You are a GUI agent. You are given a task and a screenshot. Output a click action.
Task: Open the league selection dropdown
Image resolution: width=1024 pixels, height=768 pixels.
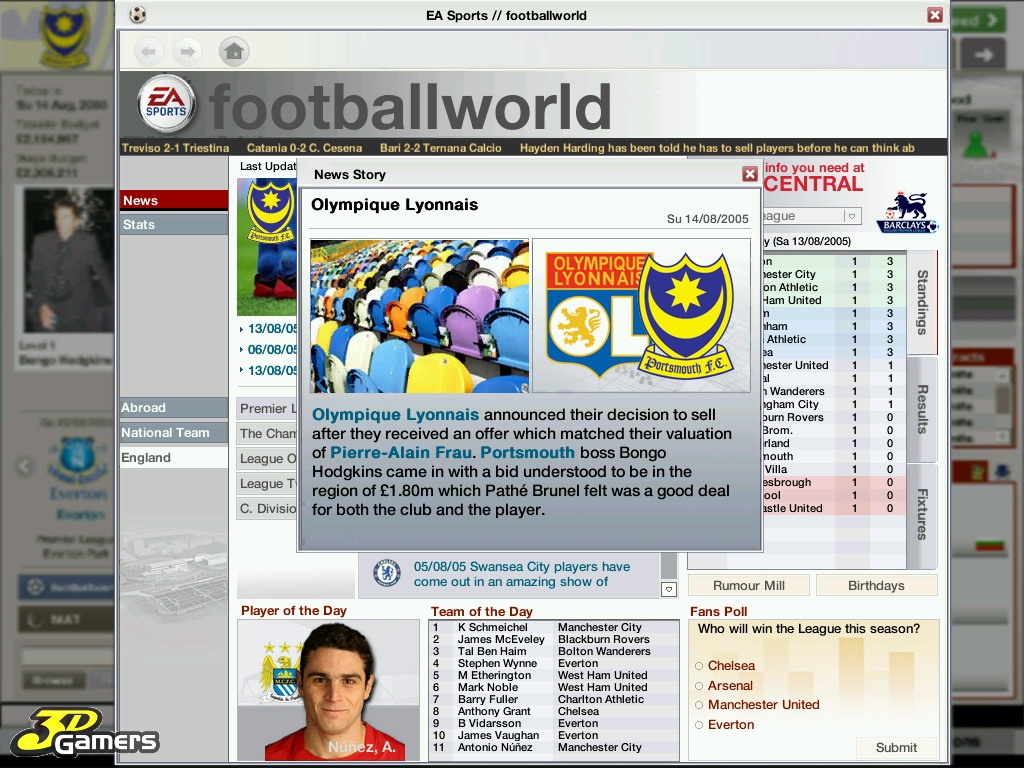(851, 216)
